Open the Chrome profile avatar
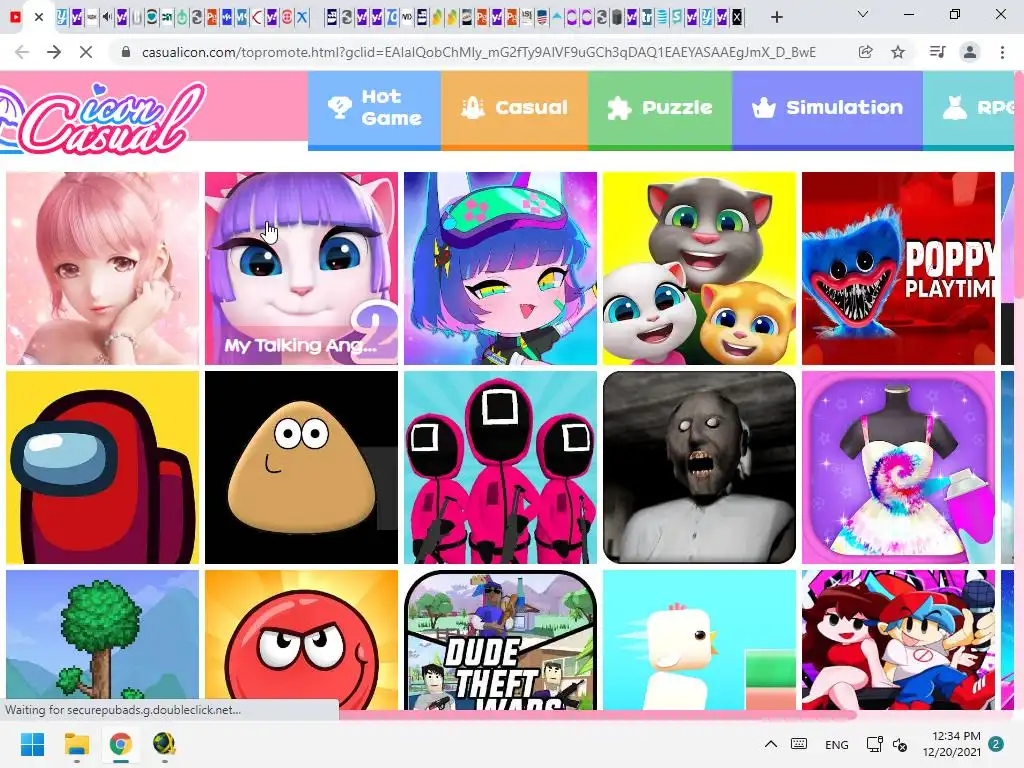Image resolution: width=1024 pixels, height=768 pixels. coord(970,52)
